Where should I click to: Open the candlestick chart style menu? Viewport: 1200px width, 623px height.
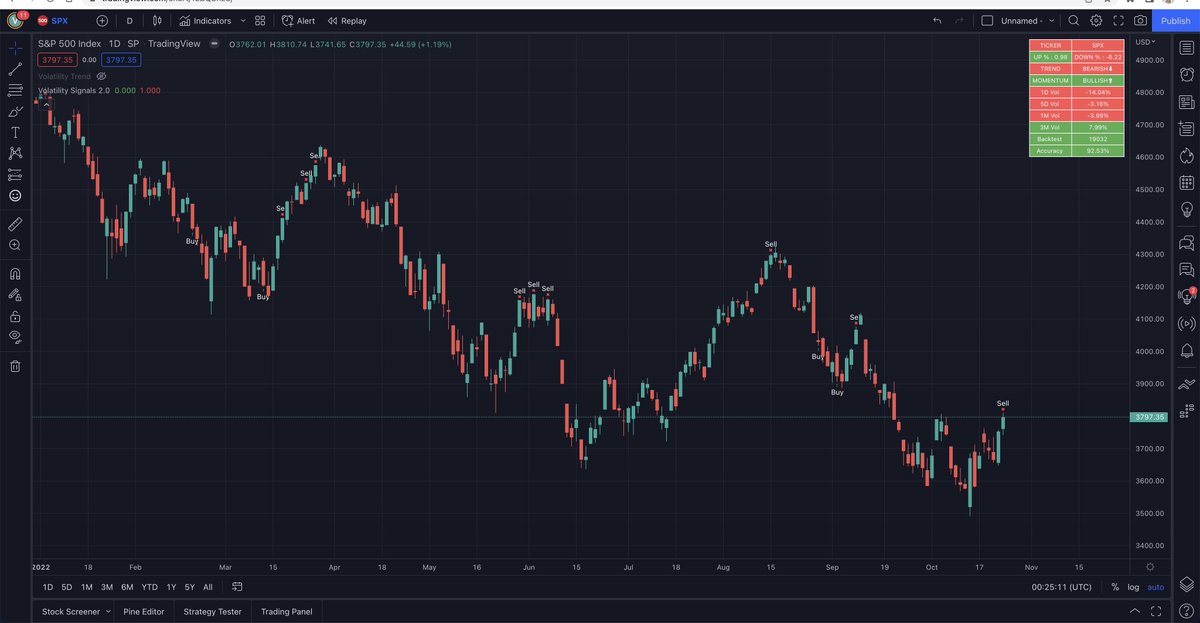pos(156,20)
